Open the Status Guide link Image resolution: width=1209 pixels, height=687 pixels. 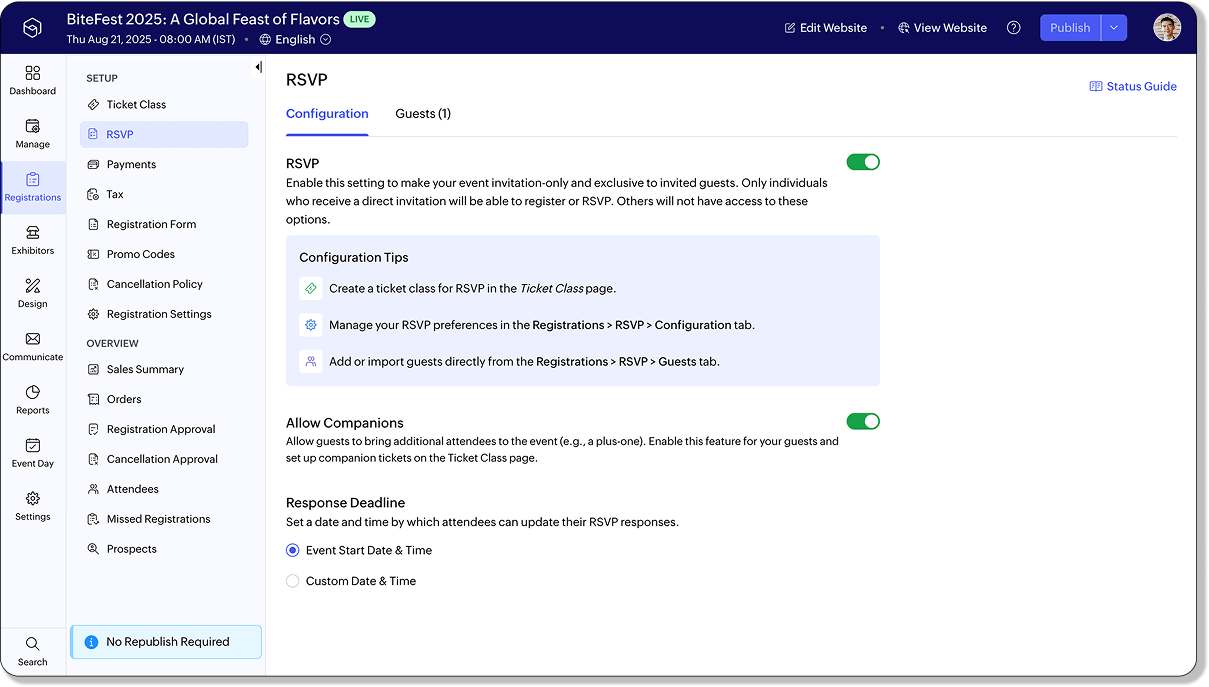point(1132,87)
